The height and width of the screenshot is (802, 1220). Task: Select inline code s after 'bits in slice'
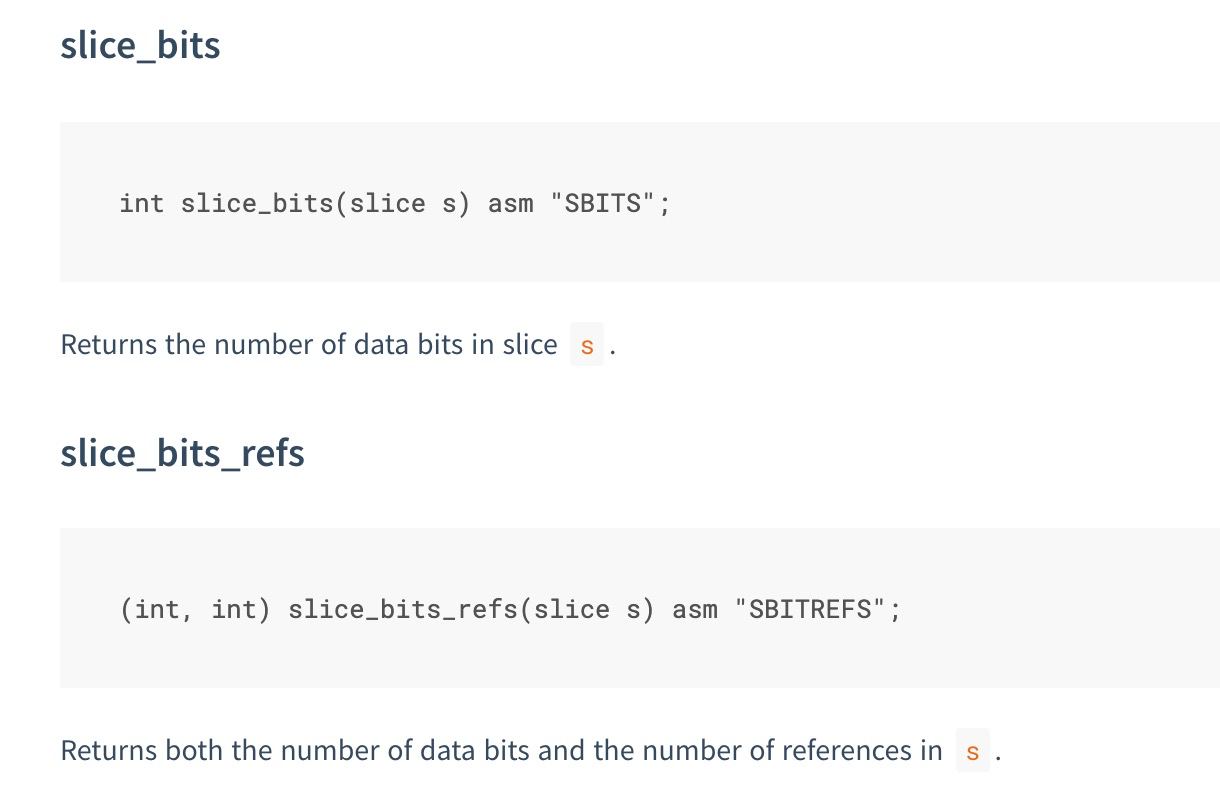click(587, 345)
